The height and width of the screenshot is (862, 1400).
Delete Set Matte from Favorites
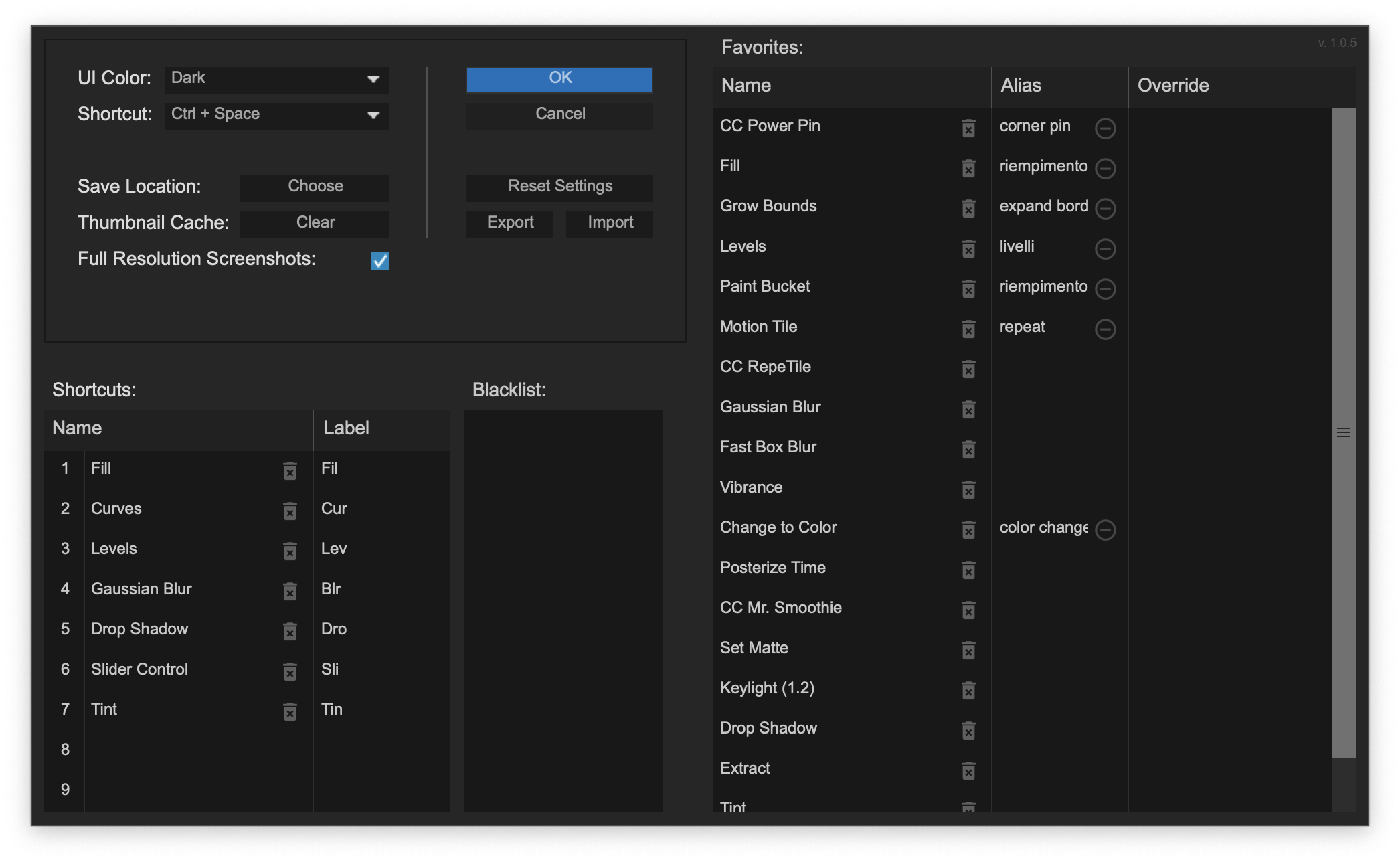click(968, 650)
